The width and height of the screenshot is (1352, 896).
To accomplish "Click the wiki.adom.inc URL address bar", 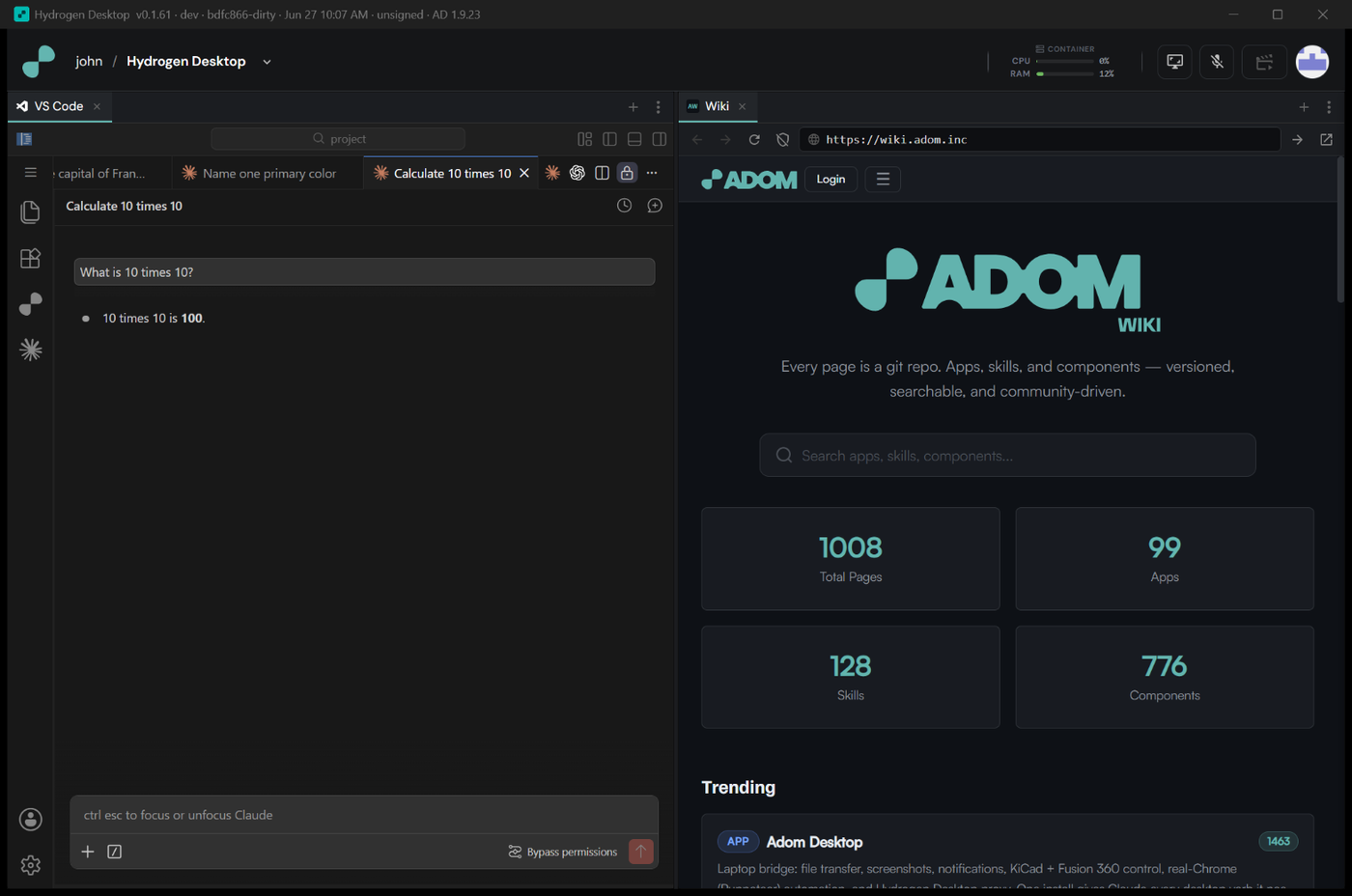I will click(x=1039, y=140).
